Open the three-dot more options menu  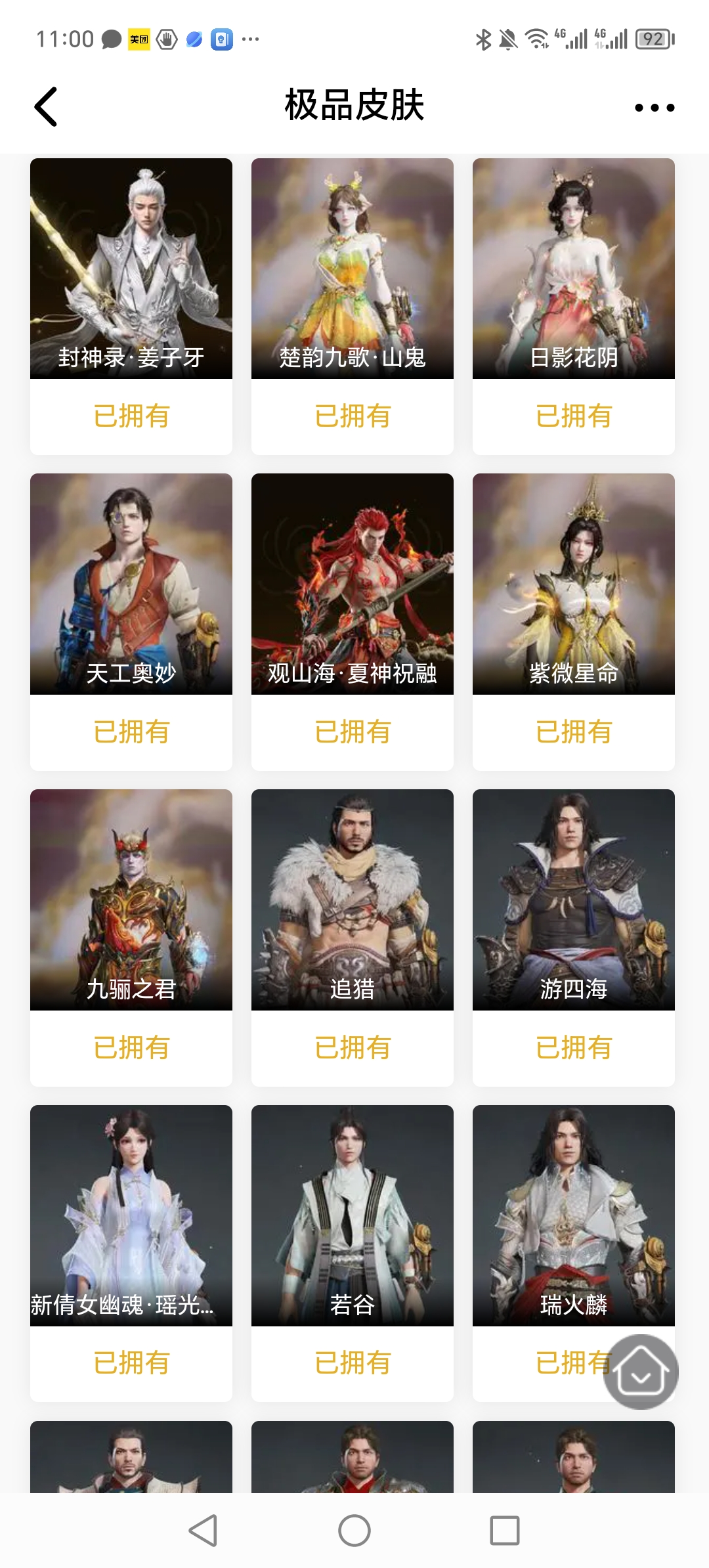coord(655,108)
